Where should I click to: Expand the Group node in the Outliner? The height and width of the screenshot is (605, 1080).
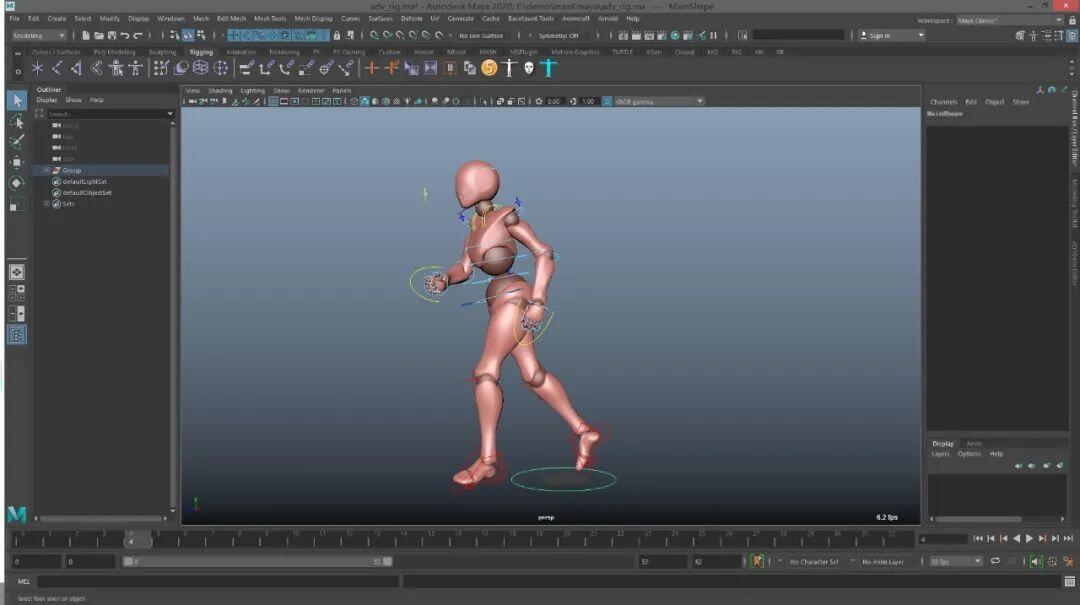pyautogui.click(x=46, y=170)
